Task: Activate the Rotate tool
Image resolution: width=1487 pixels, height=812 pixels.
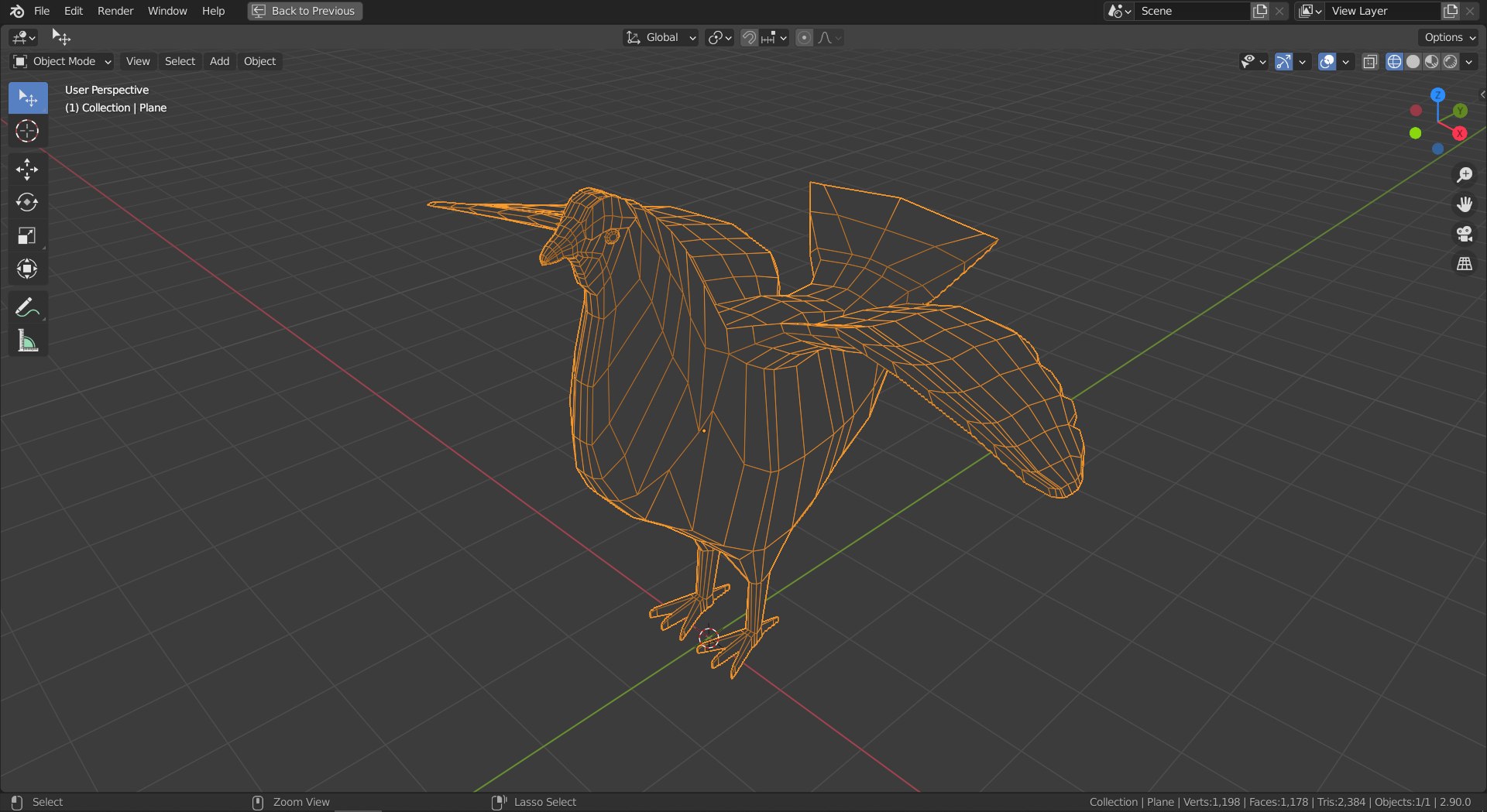Action: (28, 203)
